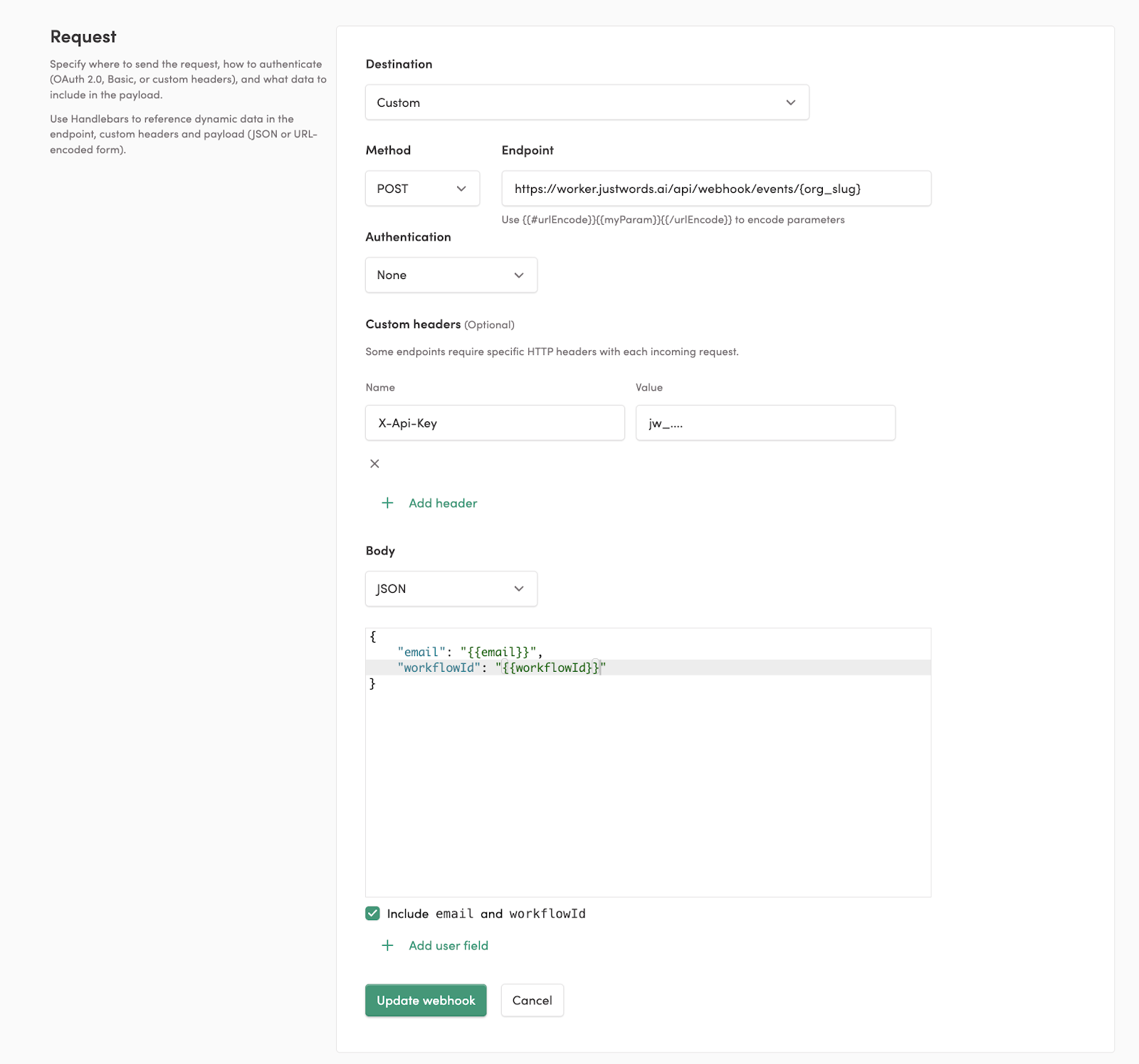Open the Method selector showing POST
The image size is (1139, 1064).
click(x=422, y=189)
